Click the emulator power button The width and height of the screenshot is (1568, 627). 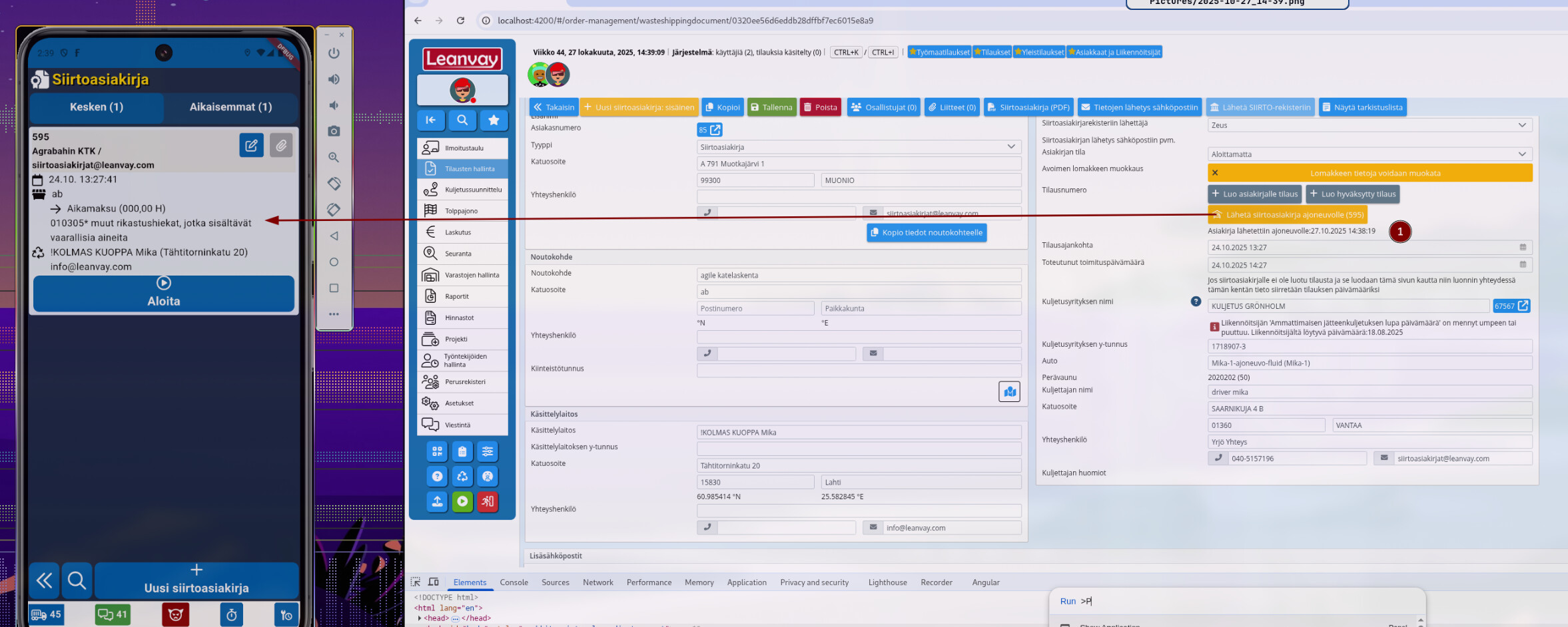coord(334,53)
